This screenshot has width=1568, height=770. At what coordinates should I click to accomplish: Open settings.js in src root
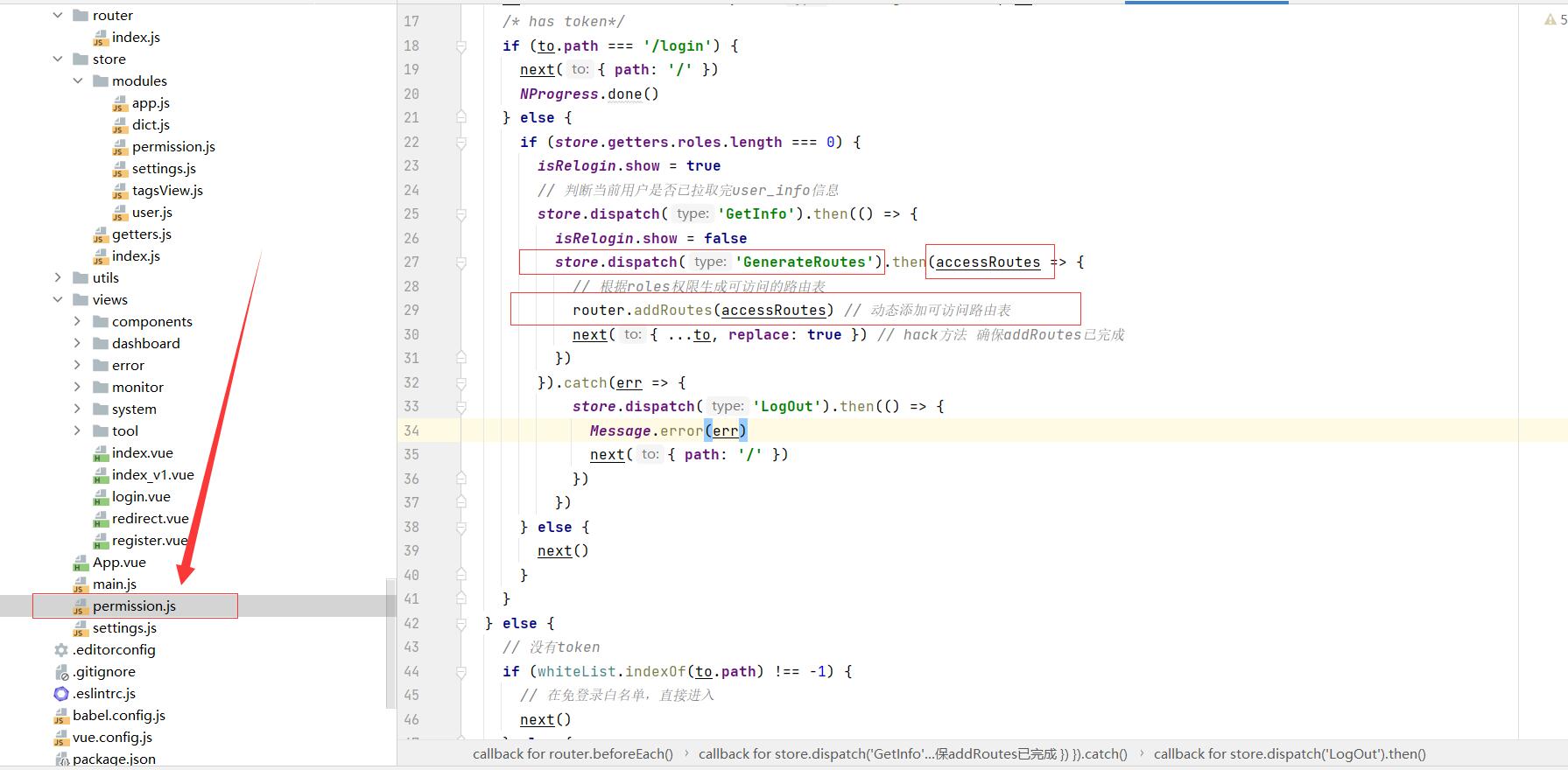124,628
